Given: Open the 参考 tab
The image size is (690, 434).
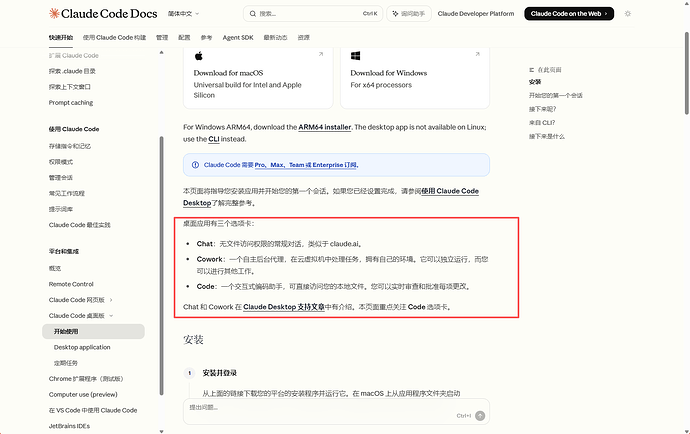Looking at the screenshot, I should pyautogui.click(x=206, y=37).
